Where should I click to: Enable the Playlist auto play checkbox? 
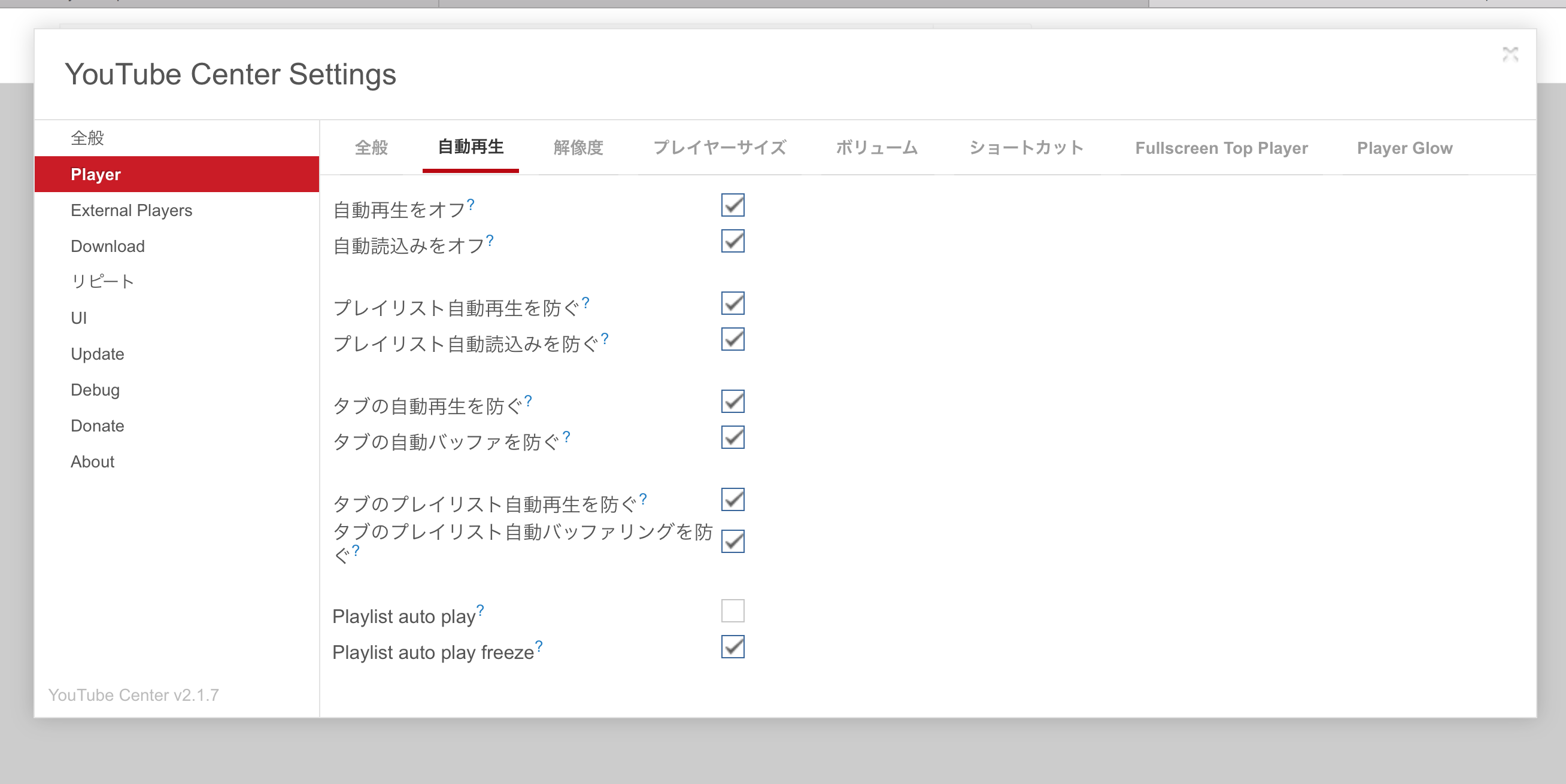pyautogui.click(x=733, y=610)
